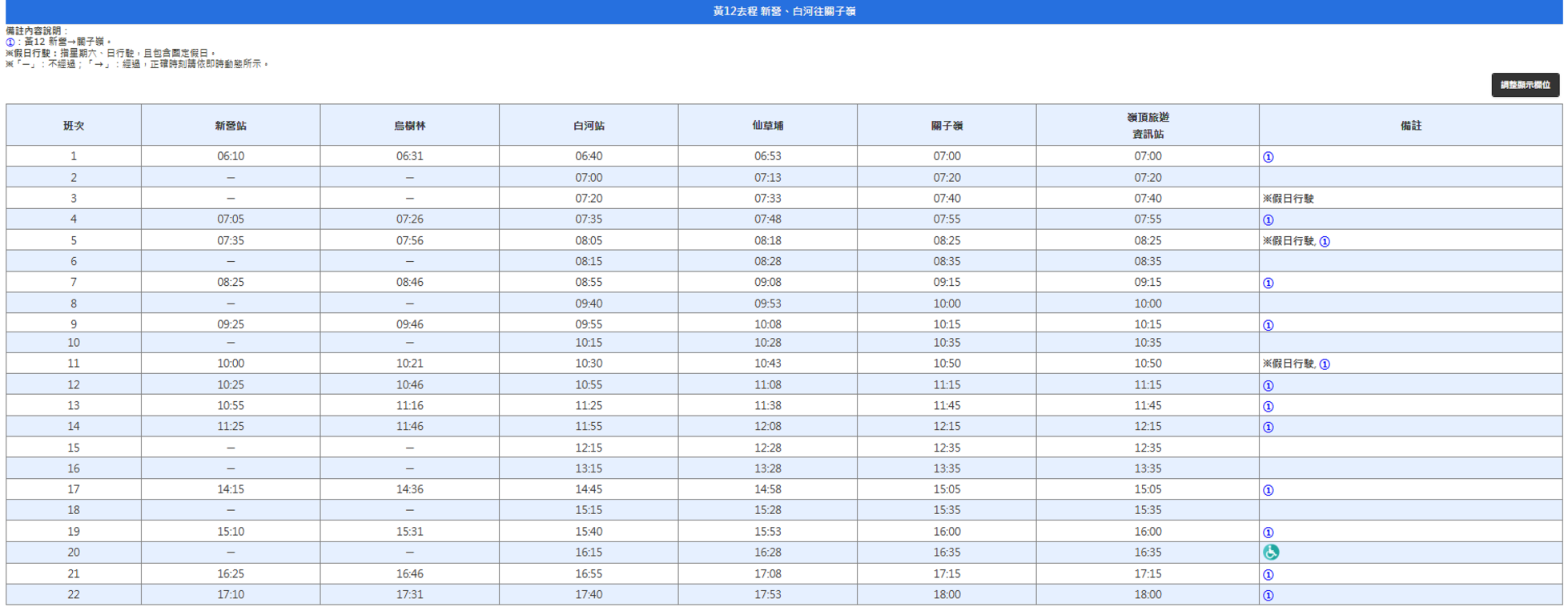Click the ① note icon in trip 14 row
1568x615 pixels.
pyautogui.click(x=1268, y=427)
